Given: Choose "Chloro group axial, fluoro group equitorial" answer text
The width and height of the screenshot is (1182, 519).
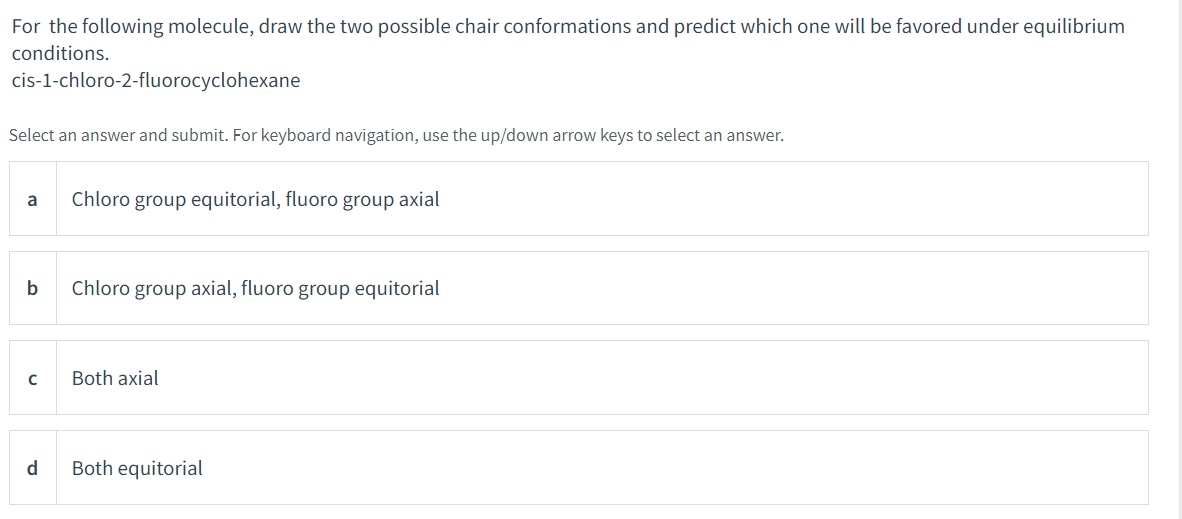Looking at the screenshot, I should (x=255, y=288).
